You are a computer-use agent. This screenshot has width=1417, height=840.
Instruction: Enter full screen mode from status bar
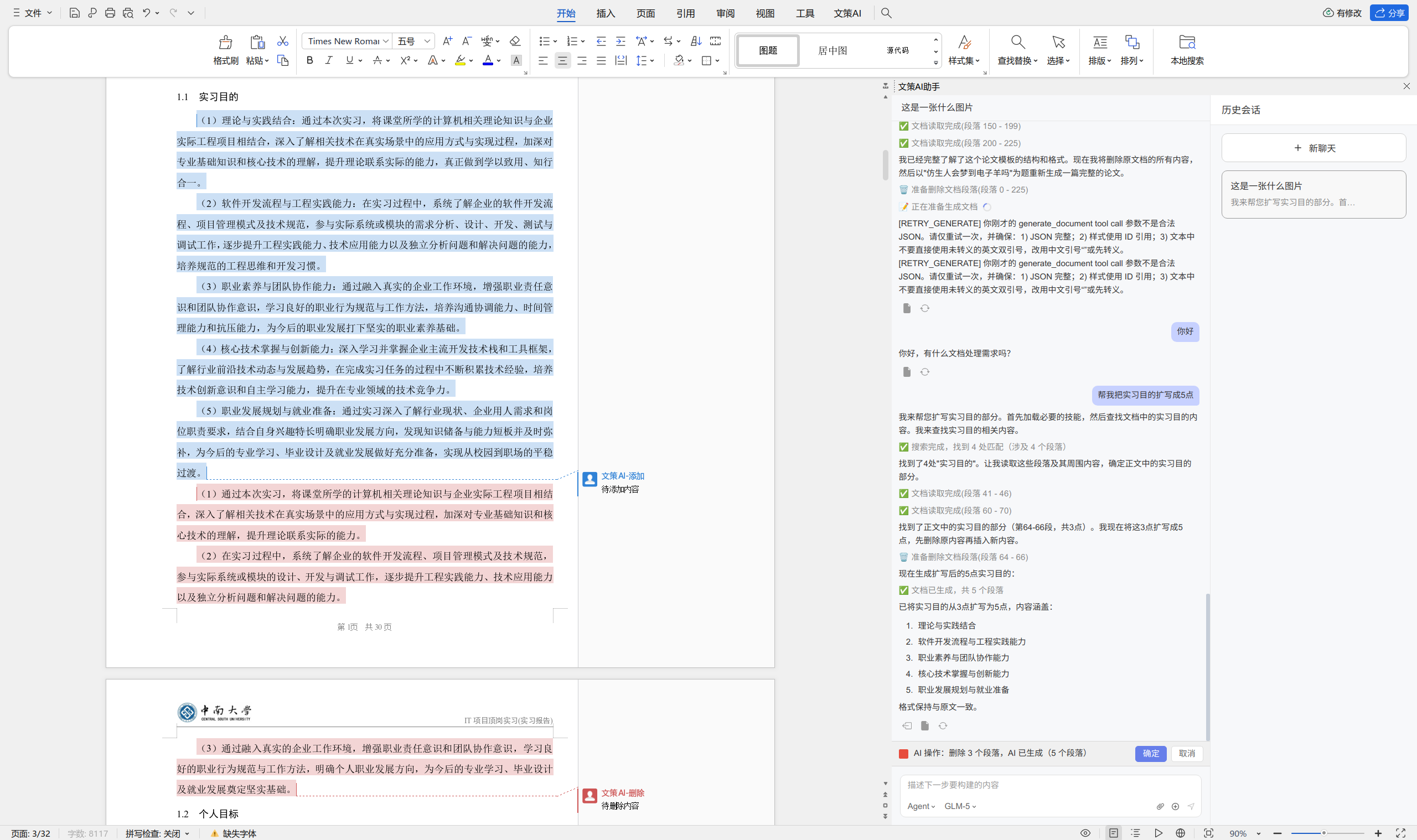[1400, 833]
